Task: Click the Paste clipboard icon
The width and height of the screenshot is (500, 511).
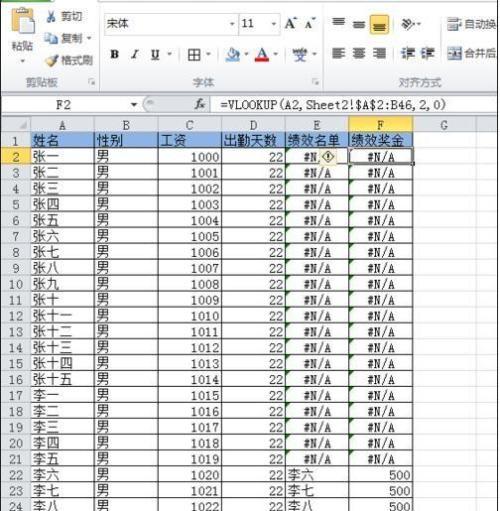Action: [23, 21]
